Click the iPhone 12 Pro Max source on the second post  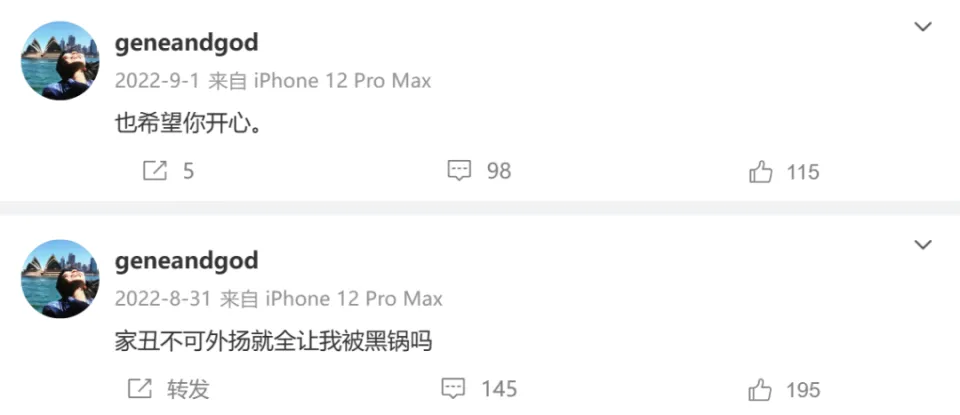click(353, 299)
